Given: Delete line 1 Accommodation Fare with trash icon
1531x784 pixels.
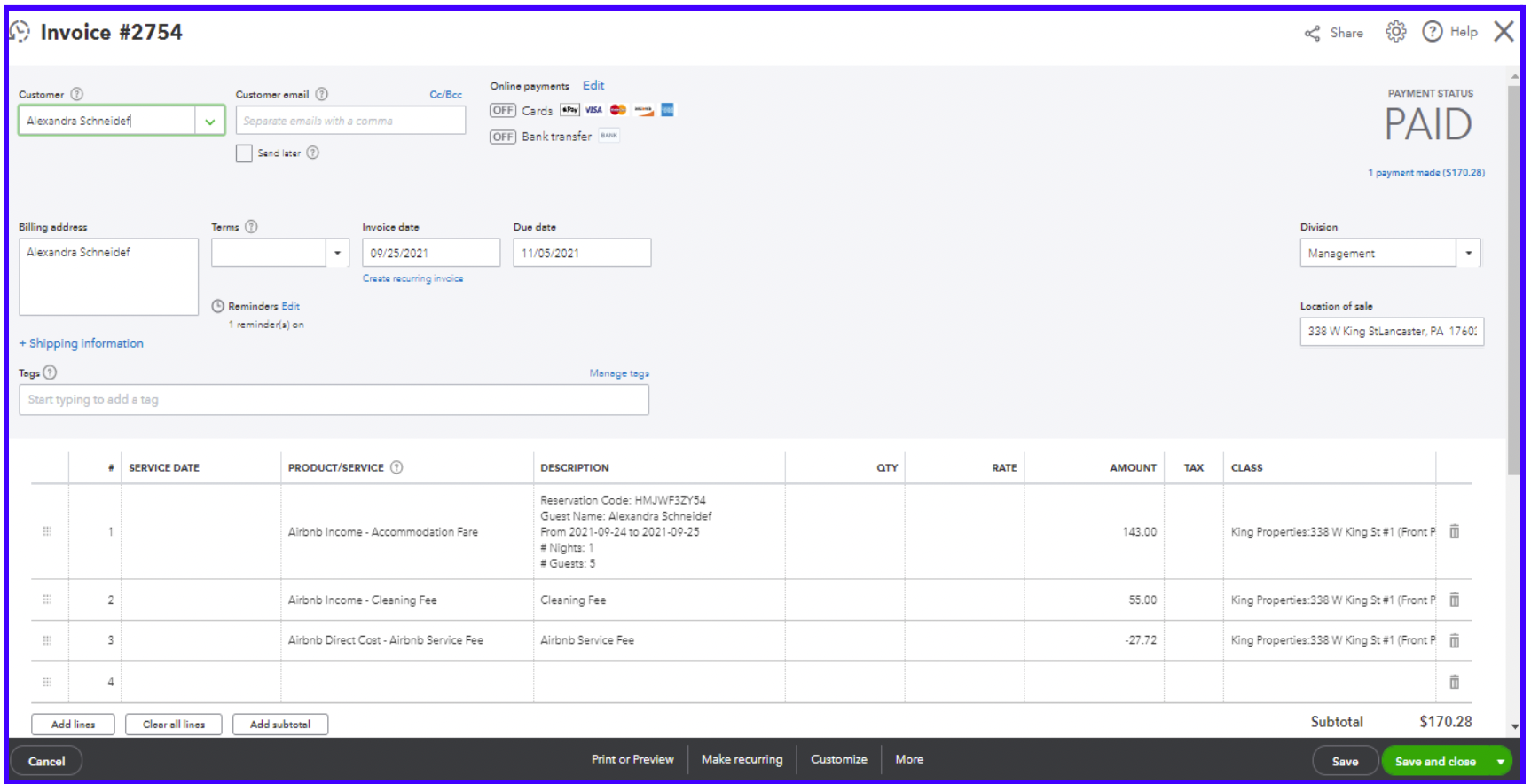Looking at the screenshot, I should (x=1455, y=532).
